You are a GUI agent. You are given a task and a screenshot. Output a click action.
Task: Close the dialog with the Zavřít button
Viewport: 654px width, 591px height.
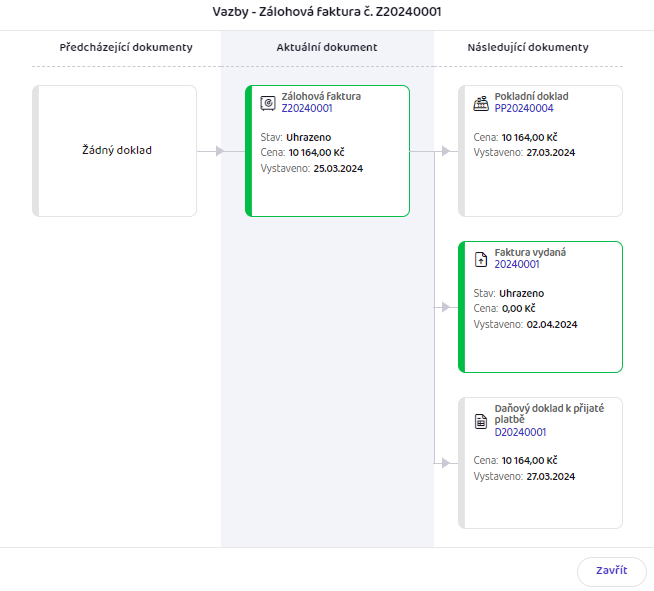tap(611, 571)
